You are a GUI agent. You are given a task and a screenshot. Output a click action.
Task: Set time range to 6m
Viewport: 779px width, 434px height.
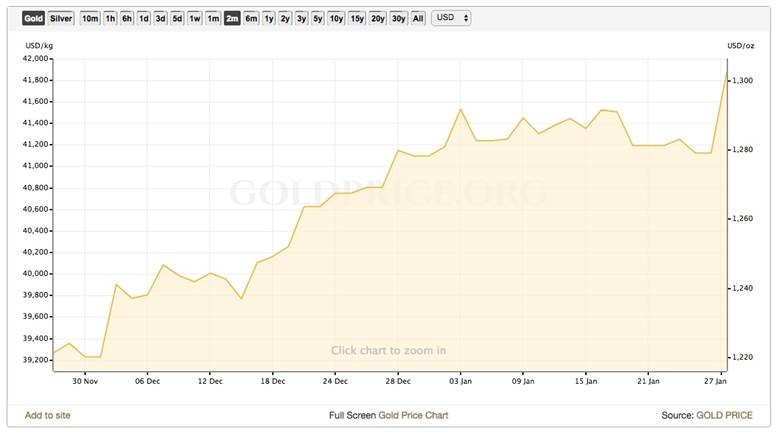coord(251,18)
